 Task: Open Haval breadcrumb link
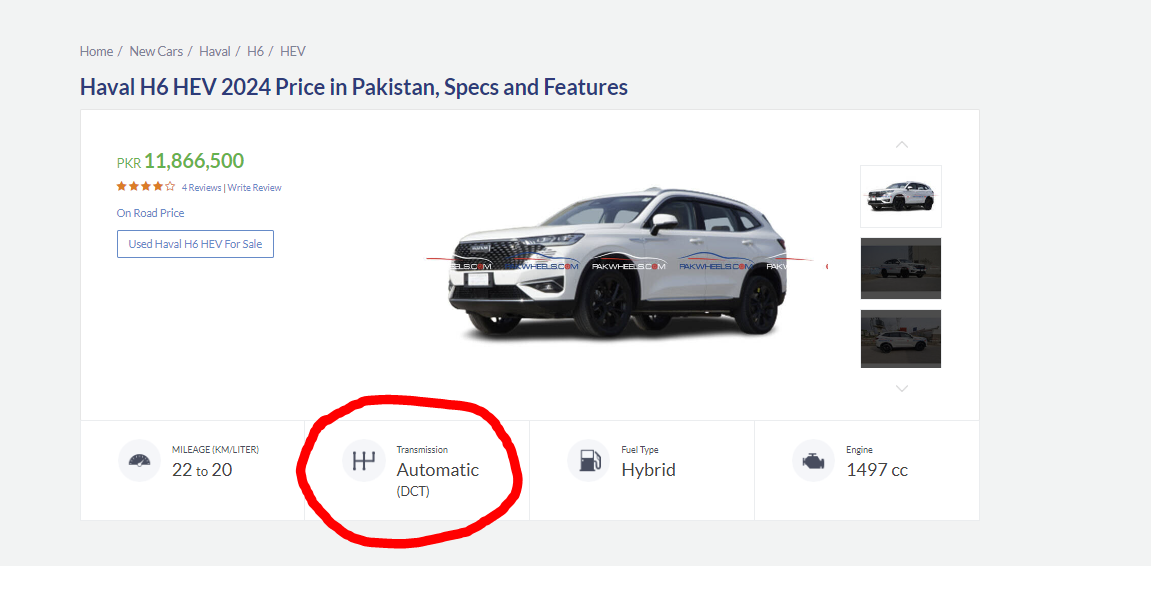coord(214,51)
